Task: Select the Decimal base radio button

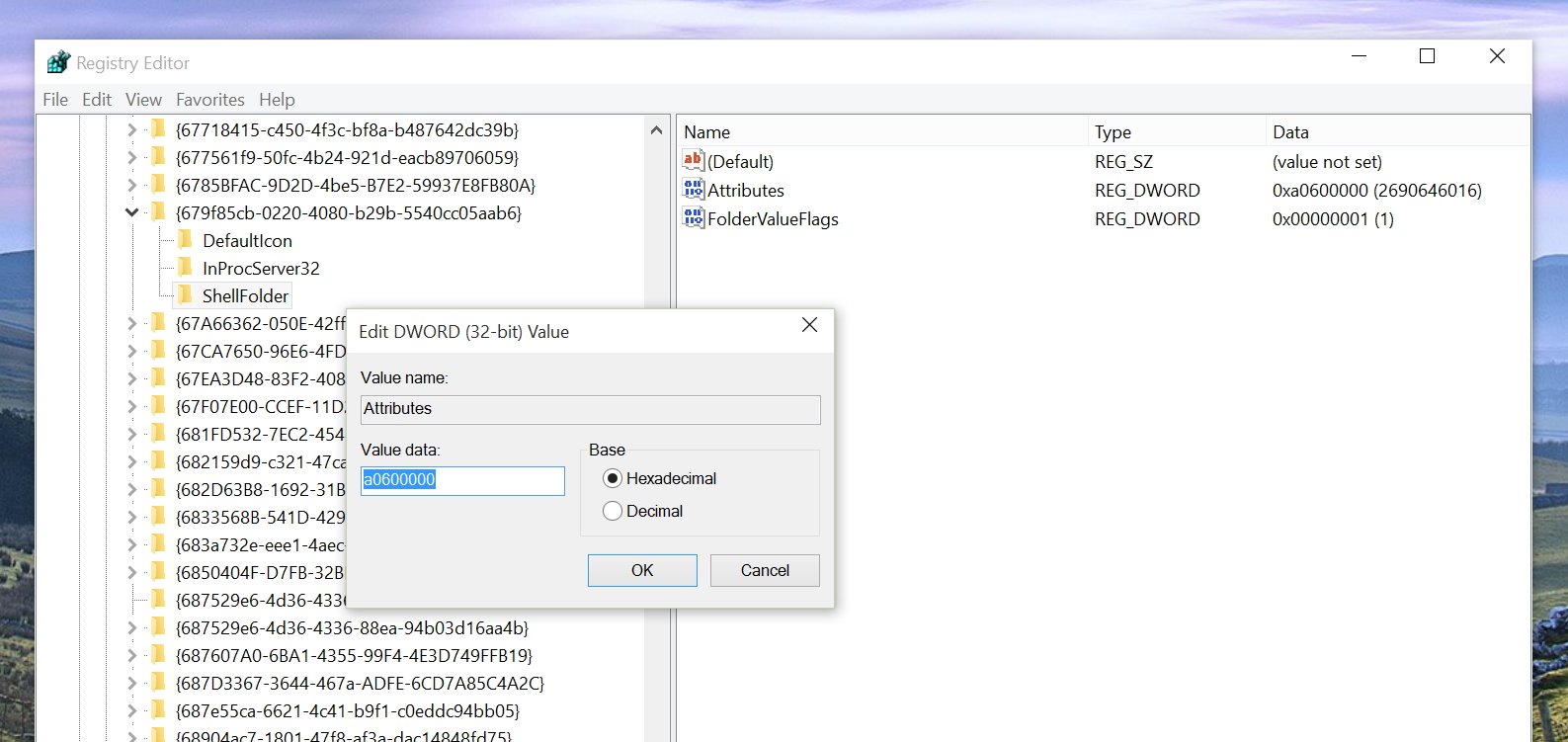Action: pyautogui.click(x=613, y=511)
